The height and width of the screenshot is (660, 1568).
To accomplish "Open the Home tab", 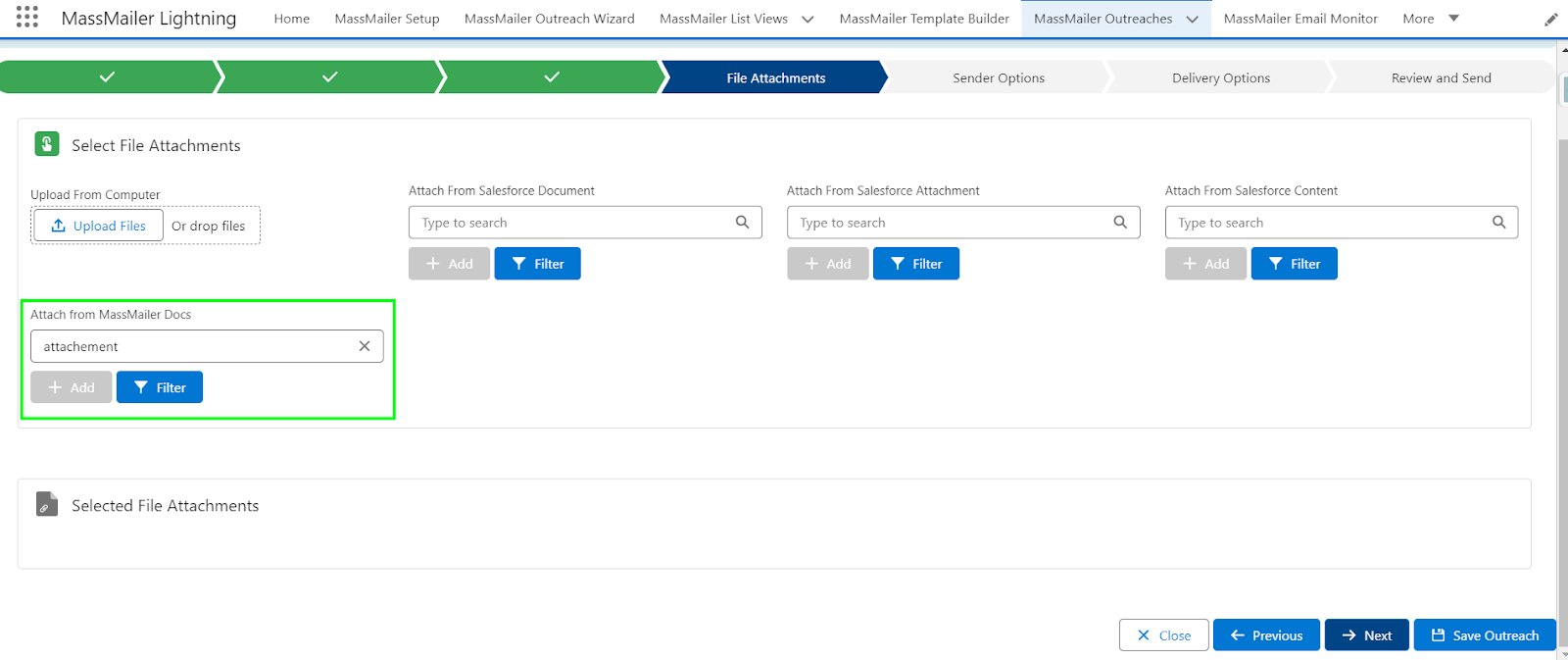I will (292, 19).
